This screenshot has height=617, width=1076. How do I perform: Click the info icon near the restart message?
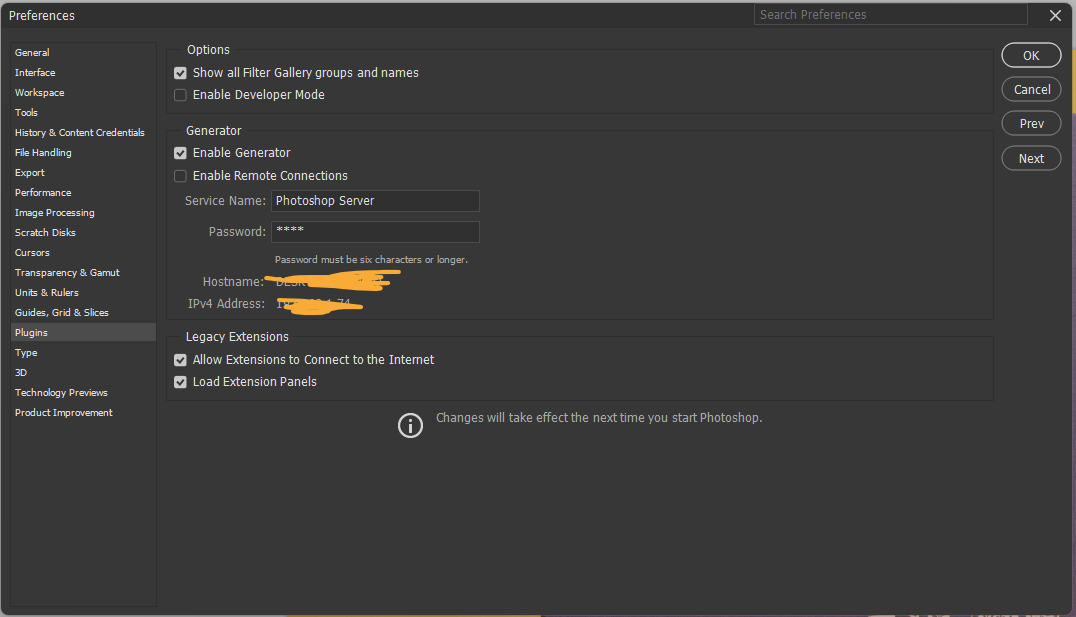pyautogui.click(x=410, y=425)
